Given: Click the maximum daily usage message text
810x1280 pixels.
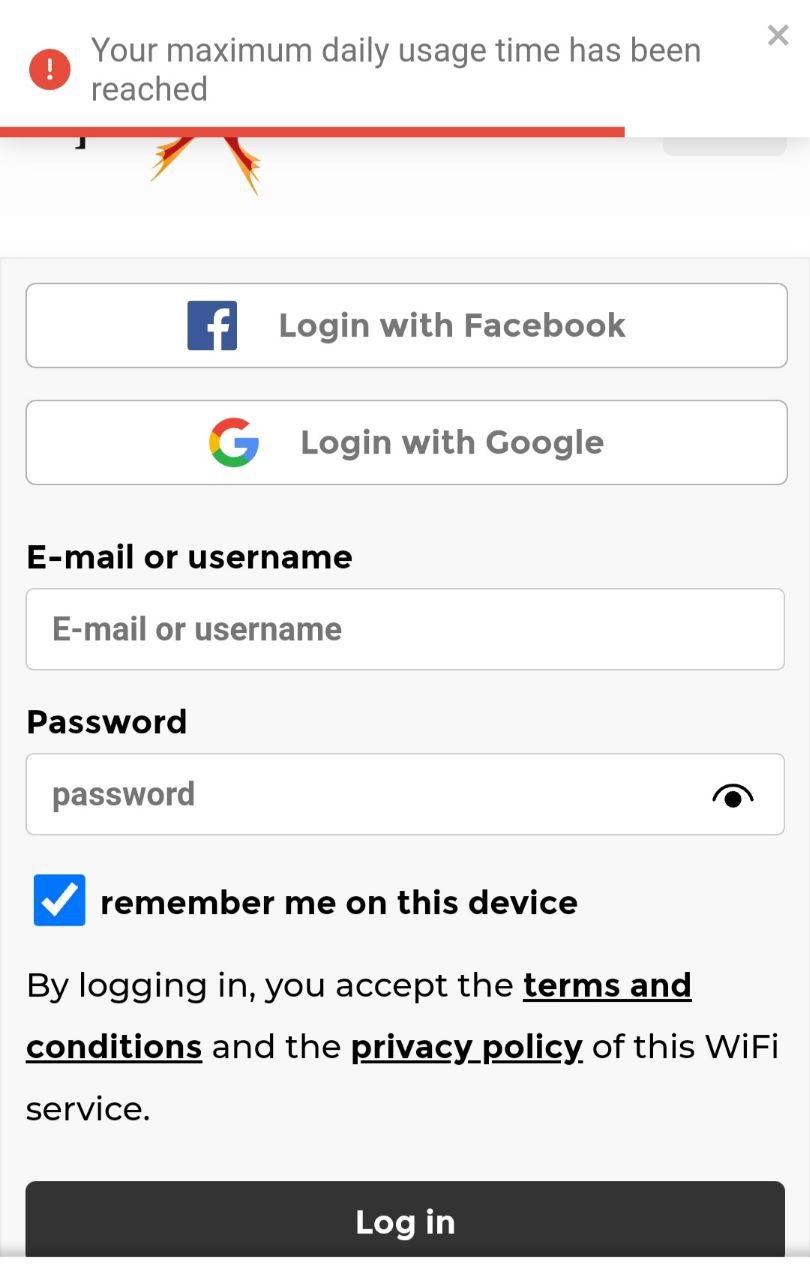Looking at the screenshot, I should 395,69.
